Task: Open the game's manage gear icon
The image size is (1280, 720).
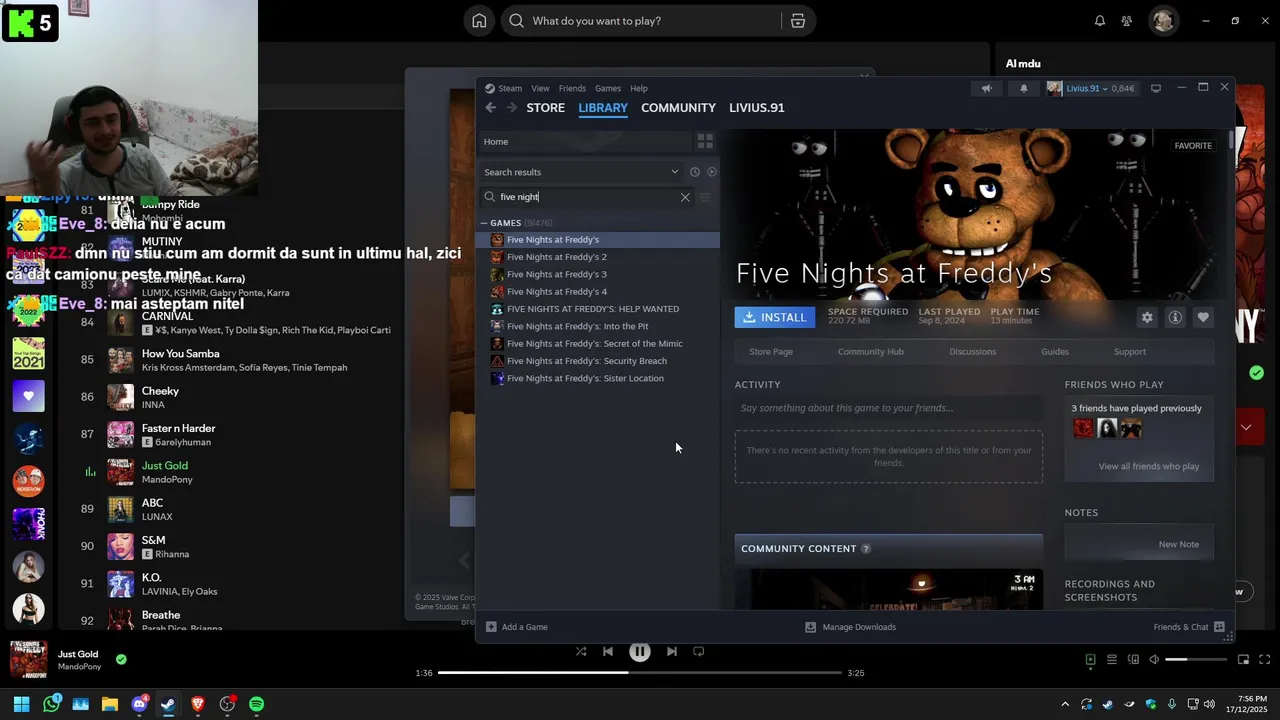Action: click(1147, 317)
